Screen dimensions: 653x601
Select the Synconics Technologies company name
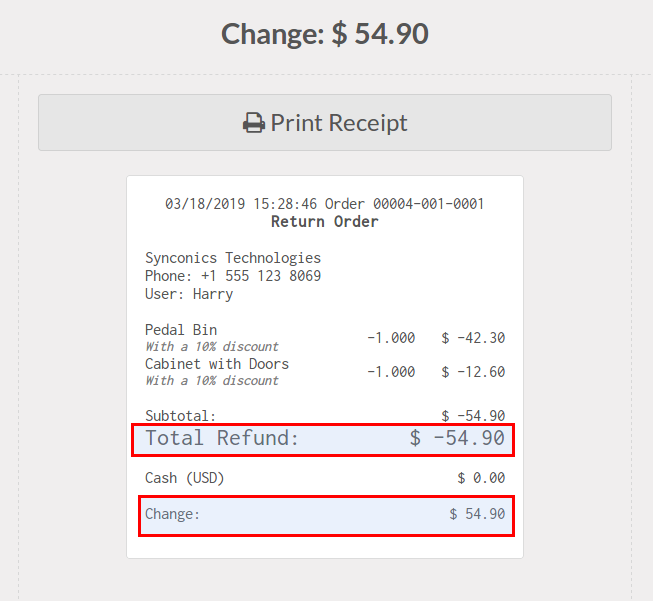(x=233, y=258)
